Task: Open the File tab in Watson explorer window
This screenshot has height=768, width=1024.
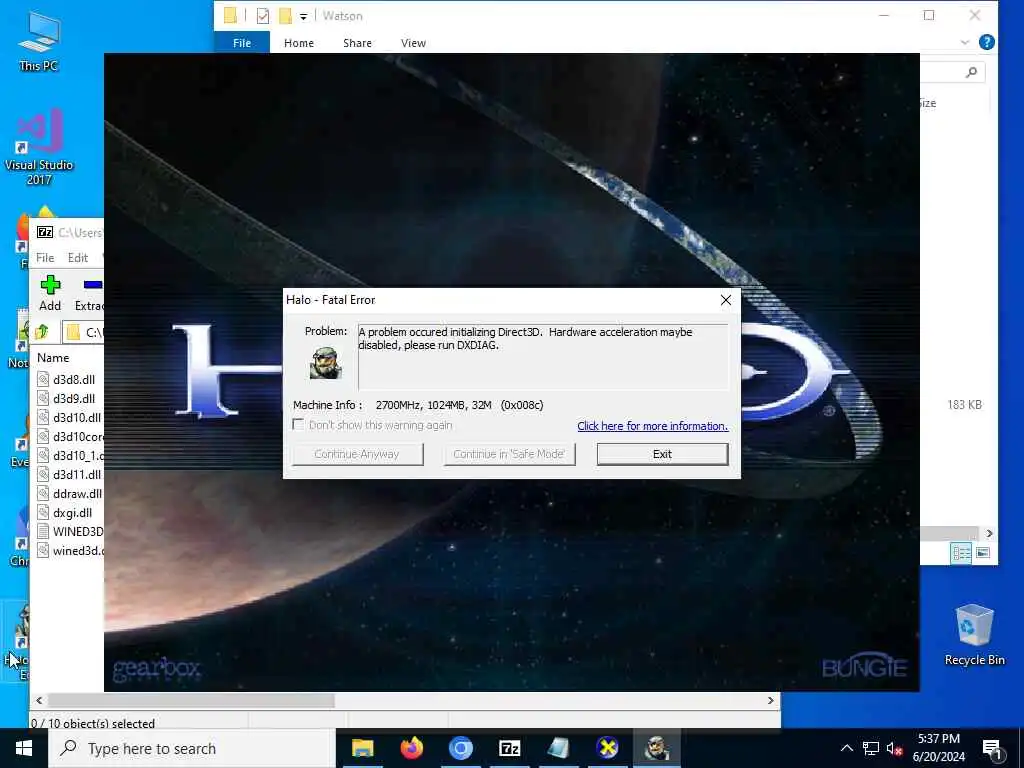Action: click(242, 42)
